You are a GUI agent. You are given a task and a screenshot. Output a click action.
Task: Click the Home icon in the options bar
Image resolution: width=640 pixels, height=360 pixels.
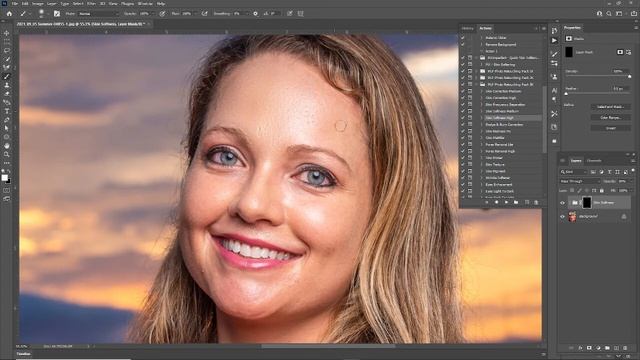click(x=9, y=13)
